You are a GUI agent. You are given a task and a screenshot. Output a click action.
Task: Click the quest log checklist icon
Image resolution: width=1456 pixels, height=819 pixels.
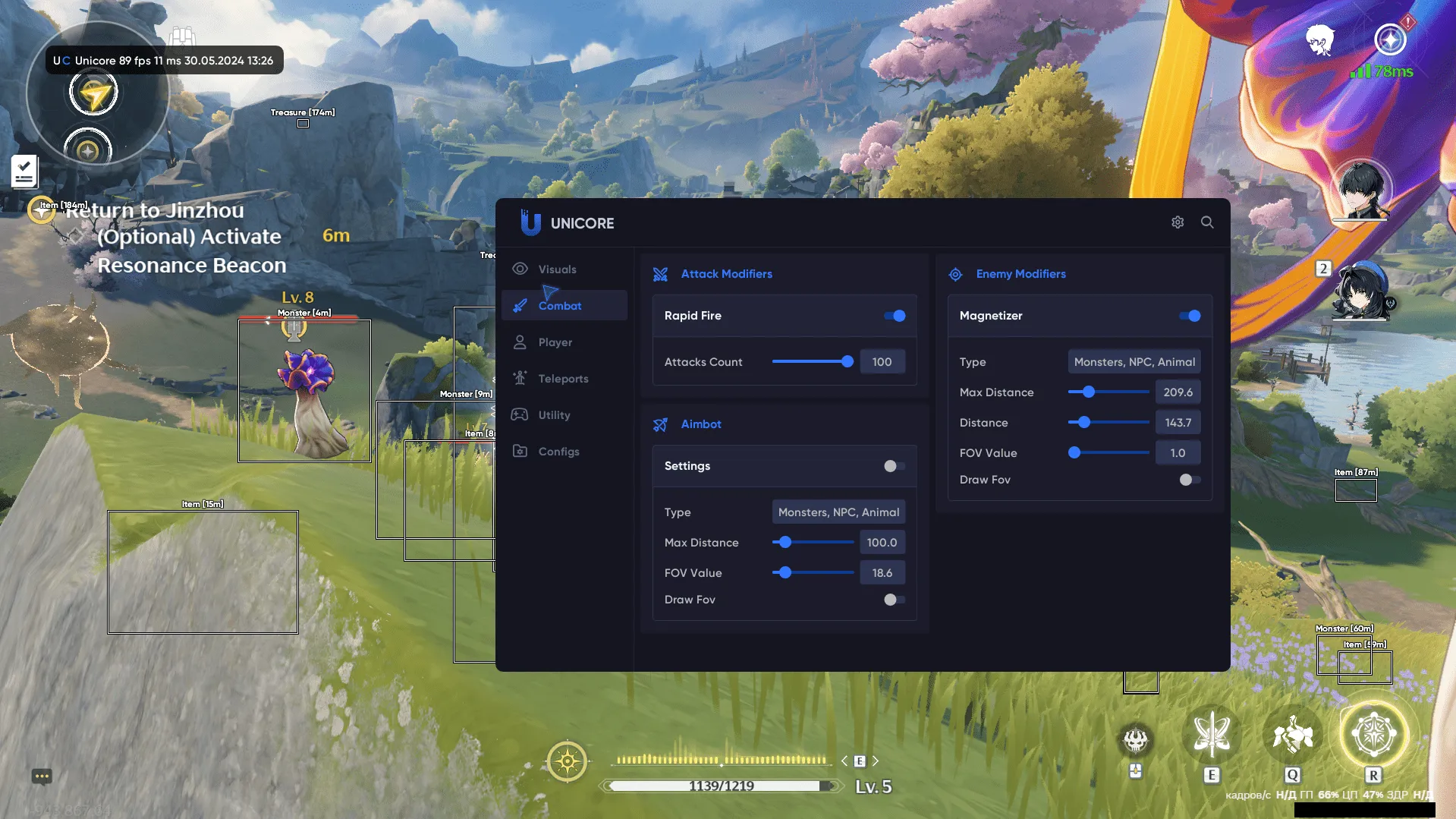(x=24, y=171)
